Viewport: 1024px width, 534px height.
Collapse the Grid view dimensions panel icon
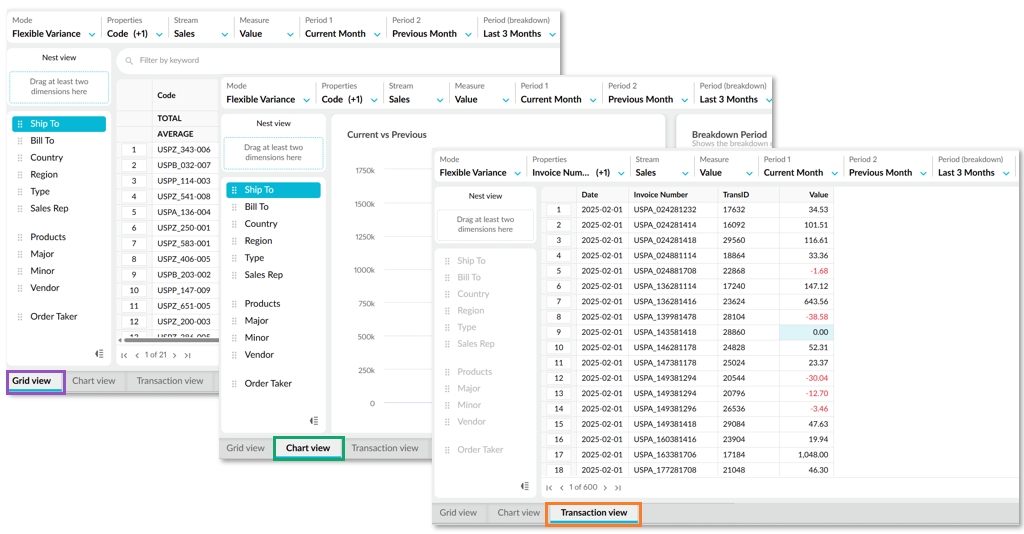coord(99,354)
